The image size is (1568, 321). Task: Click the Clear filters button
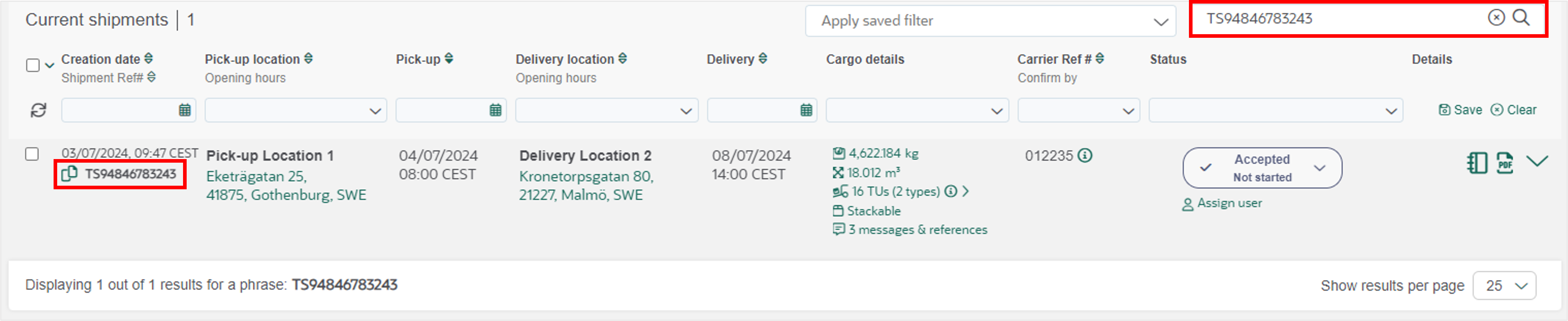pos(1513,110)
